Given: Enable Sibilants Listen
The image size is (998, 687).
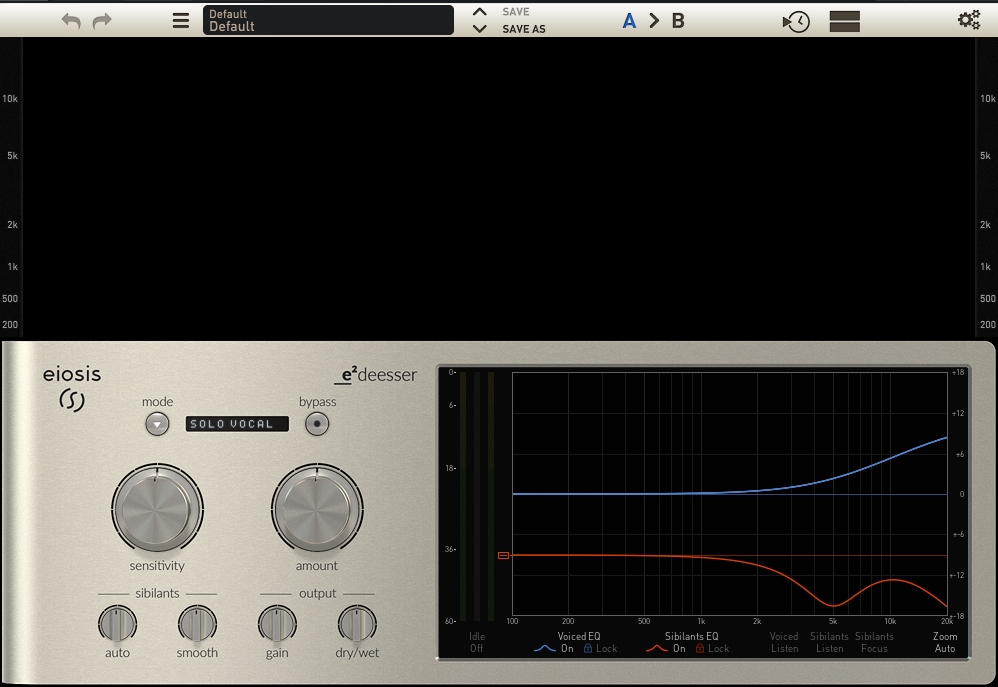Looking at the screenshot, I should (x=829, y=642).
